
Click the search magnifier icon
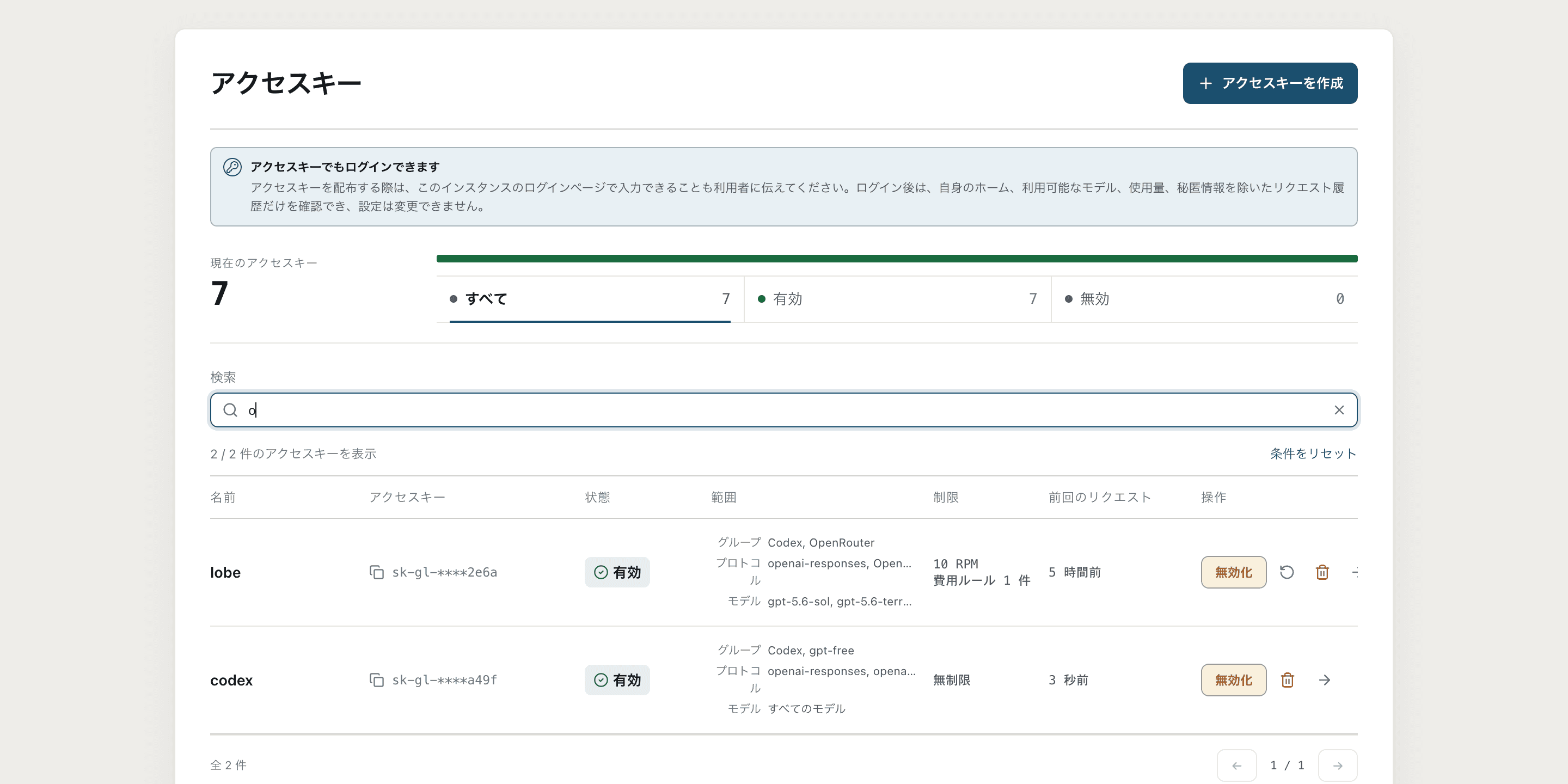230,411
